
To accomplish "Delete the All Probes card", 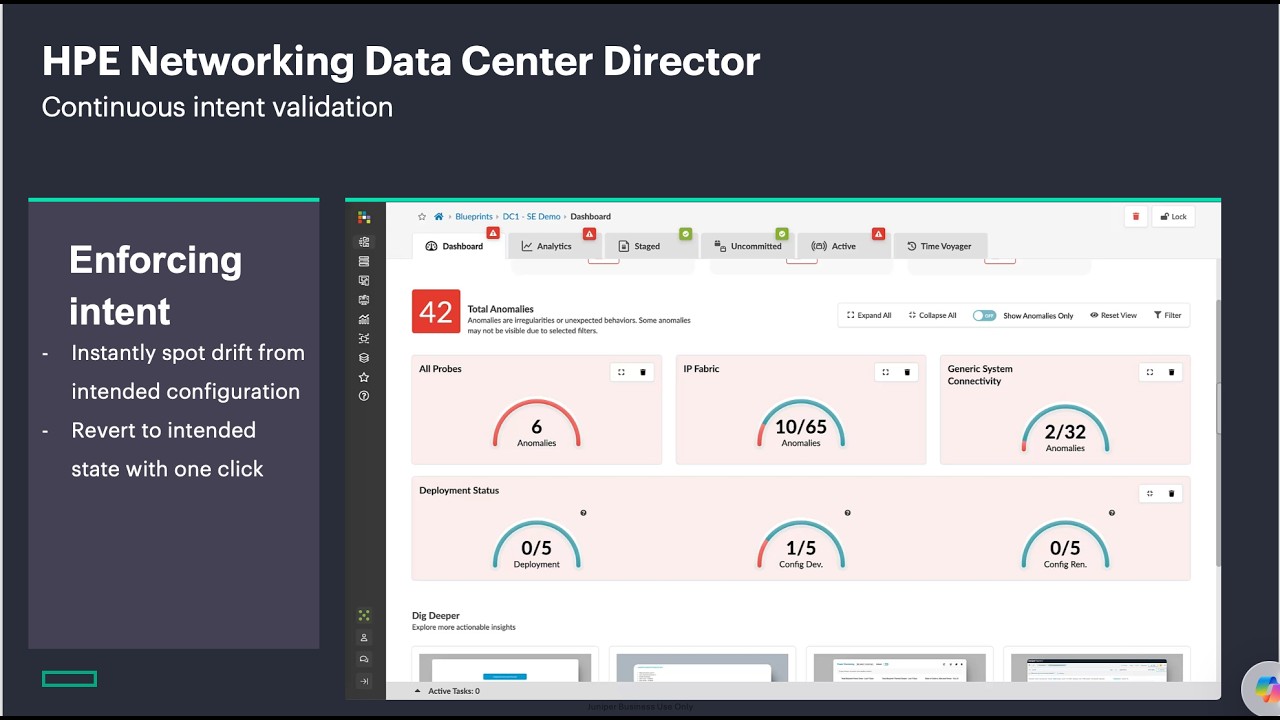I will (643, 372).
